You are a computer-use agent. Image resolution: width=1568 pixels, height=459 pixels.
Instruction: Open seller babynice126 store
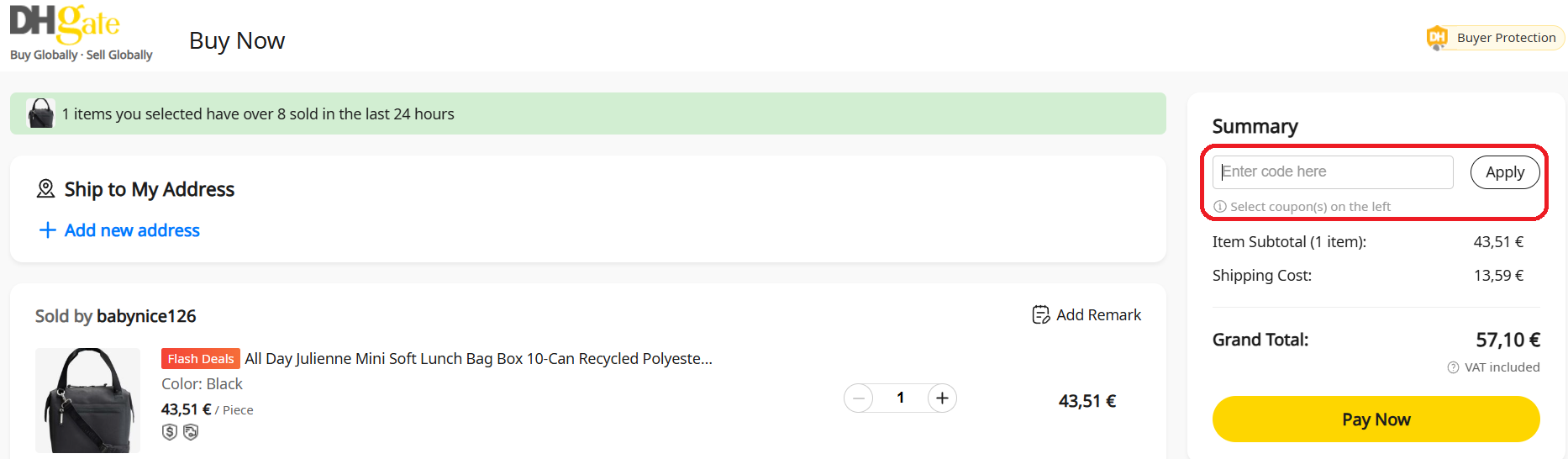coord(146,316)
